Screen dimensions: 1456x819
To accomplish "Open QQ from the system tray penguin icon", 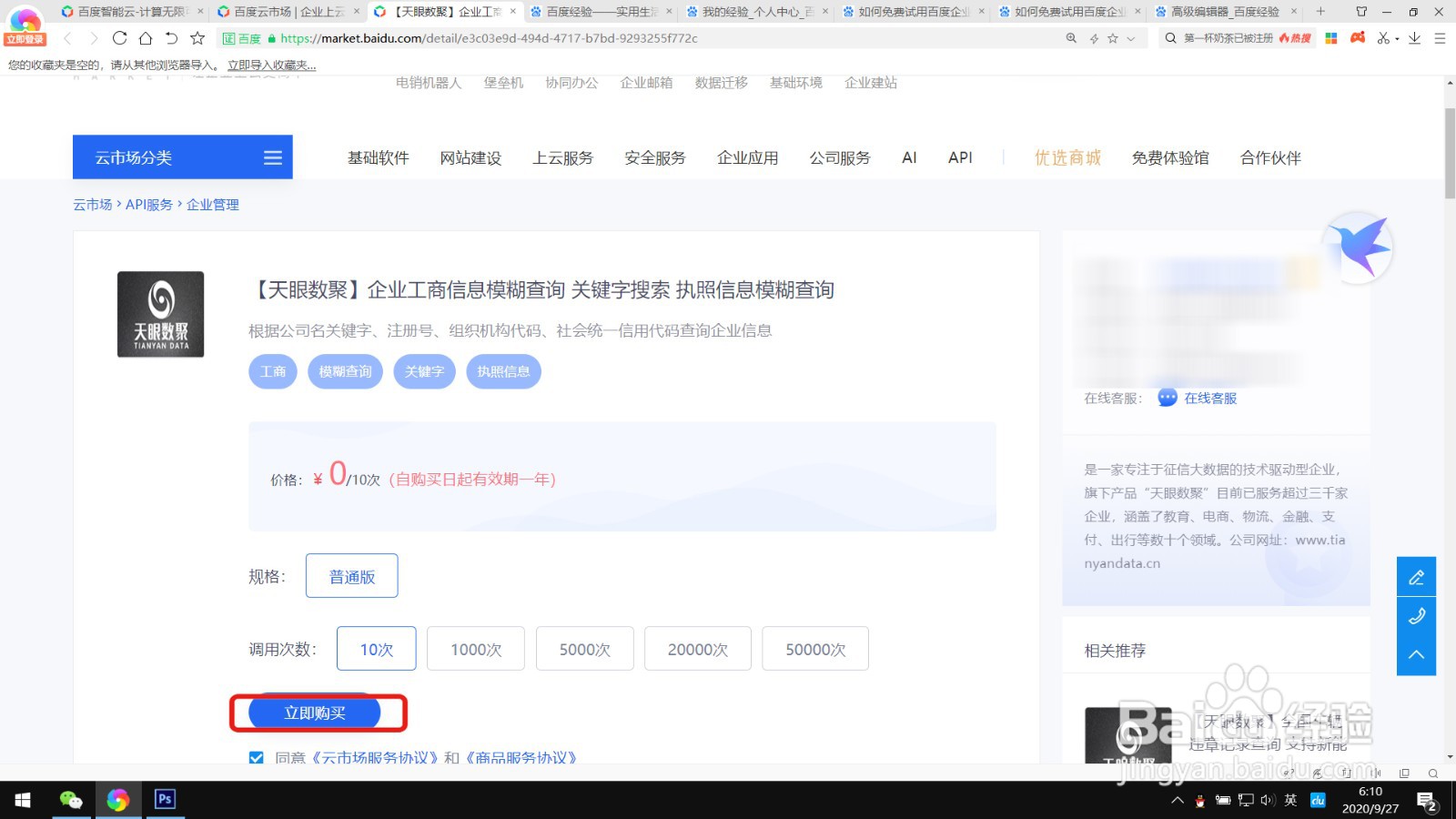I will coord(1199,802).
